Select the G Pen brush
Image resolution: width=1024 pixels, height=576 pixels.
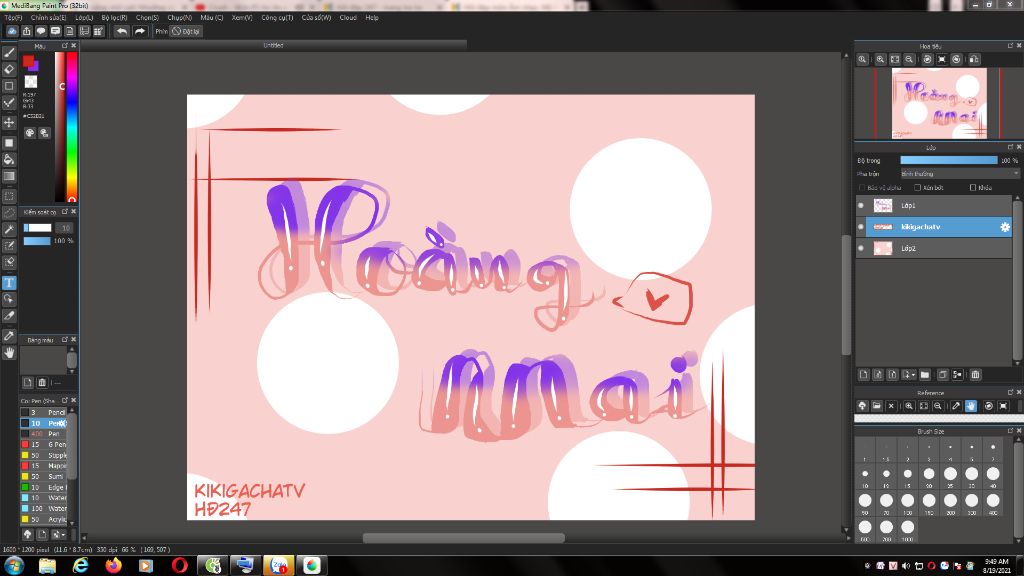point(46,445)
